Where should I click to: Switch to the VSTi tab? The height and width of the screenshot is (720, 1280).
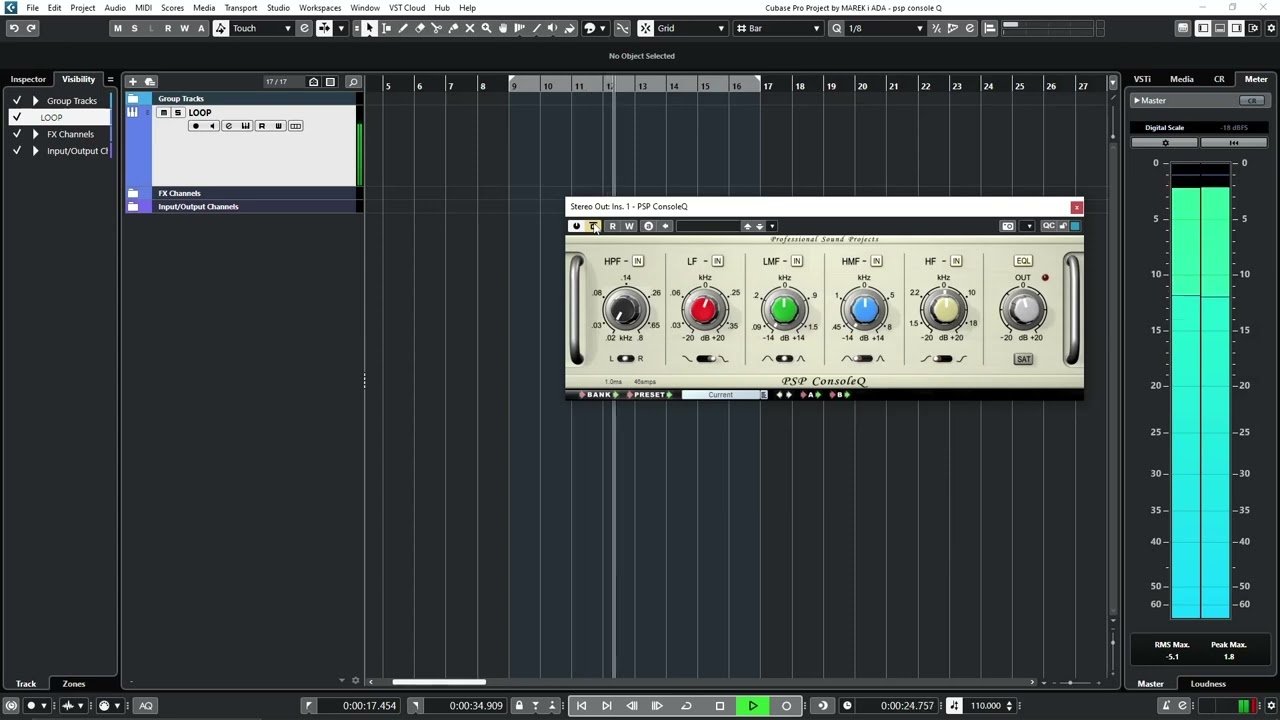1142,79
